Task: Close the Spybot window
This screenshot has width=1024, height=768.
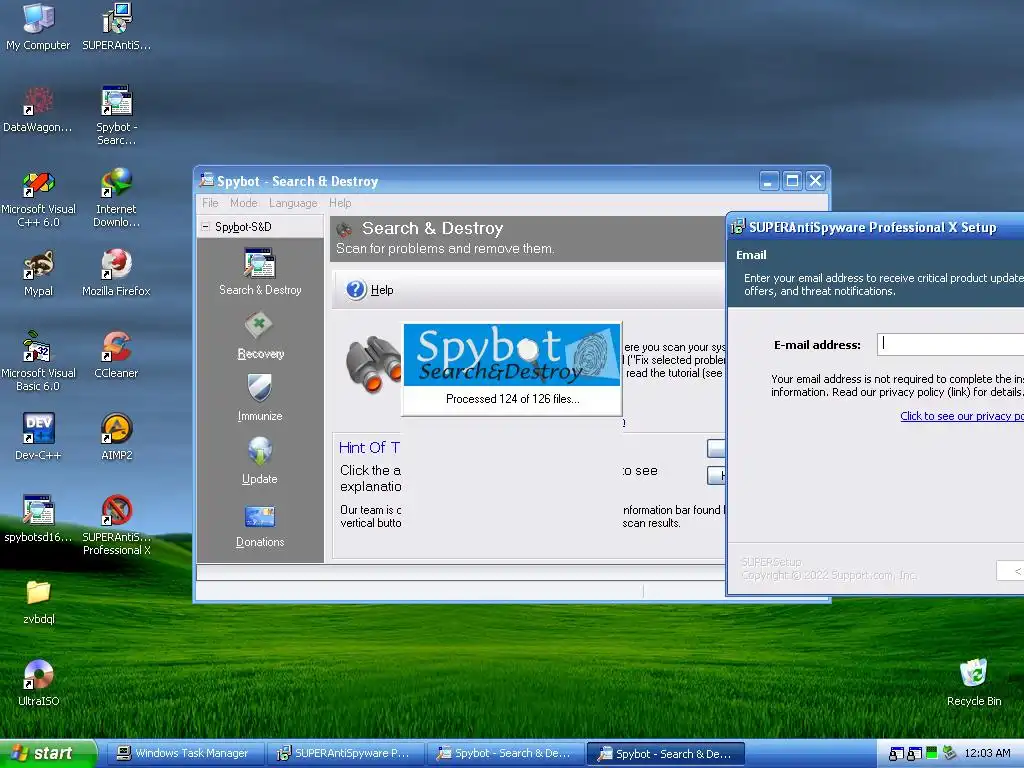Action: point(816,181)
